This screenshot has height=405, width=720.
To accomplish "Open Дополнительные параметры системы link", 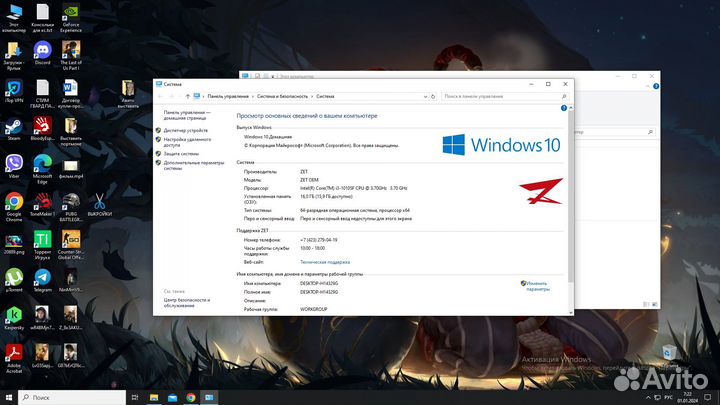I will (194, 165).
